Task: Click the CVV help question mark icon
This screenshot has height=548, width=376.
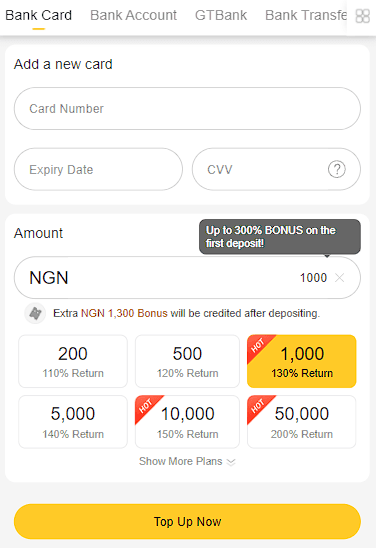Action: click(x=337, y=170)
